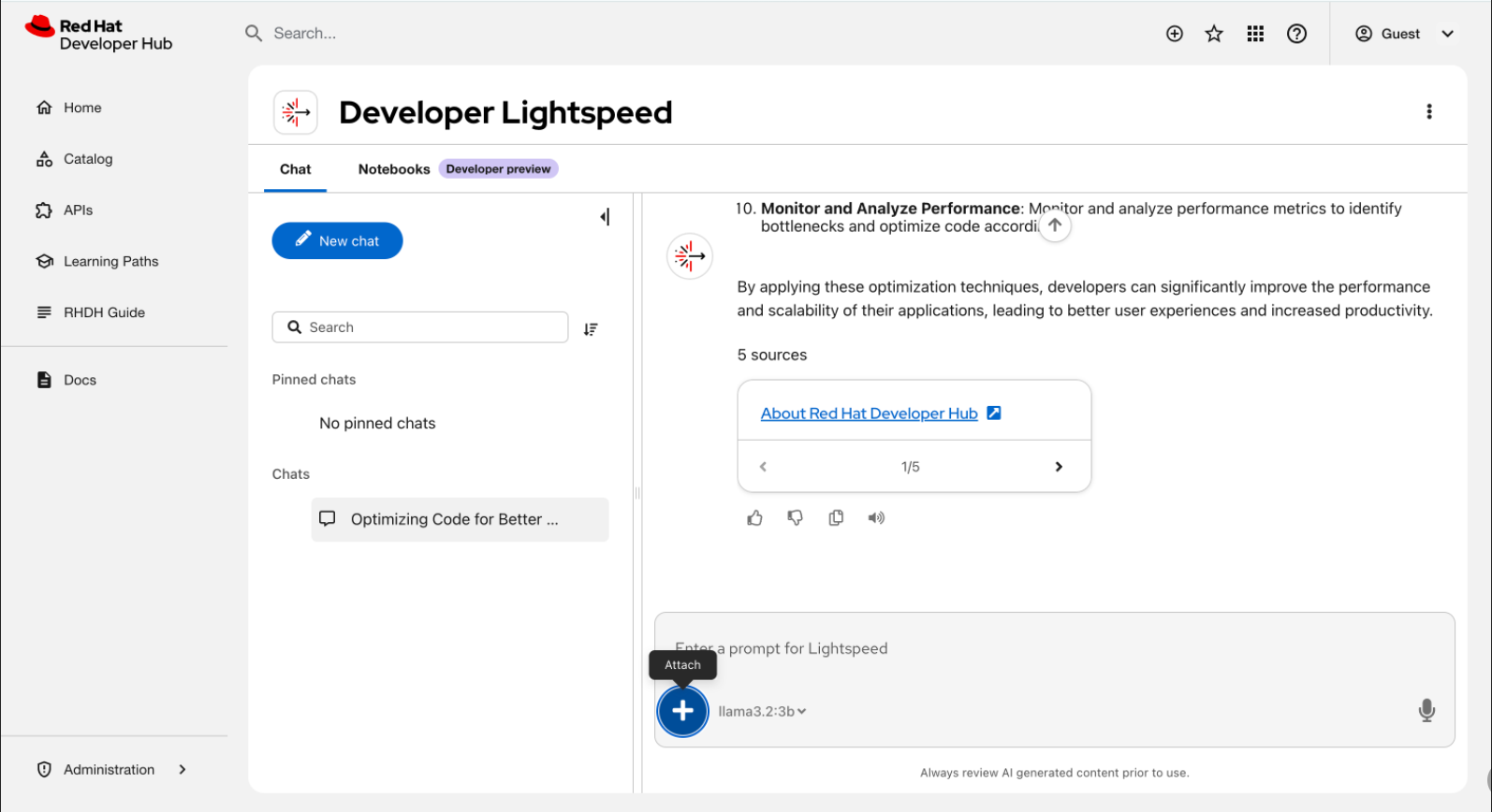Open the Lightspeed kebab options menu
1492x812 pixels.
click(x=1428, y=111)
